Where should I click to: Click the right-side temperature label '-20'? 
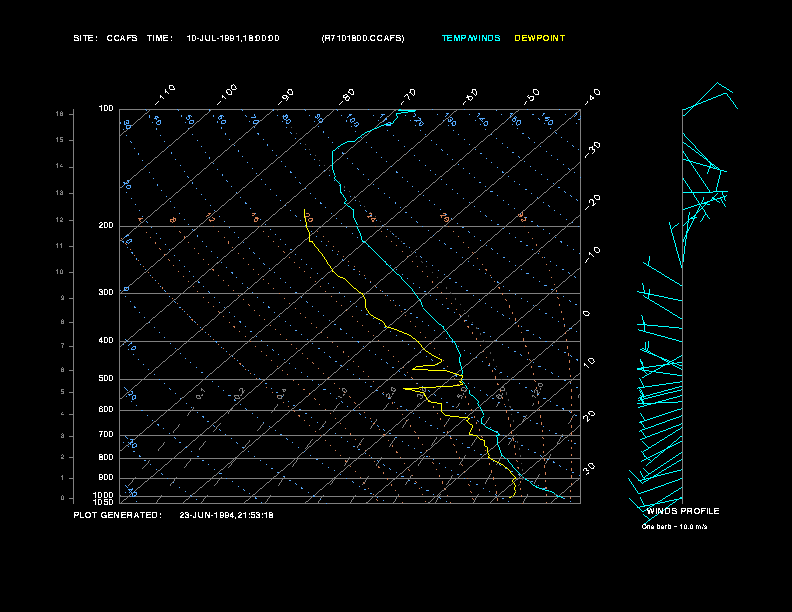point(592,202)
